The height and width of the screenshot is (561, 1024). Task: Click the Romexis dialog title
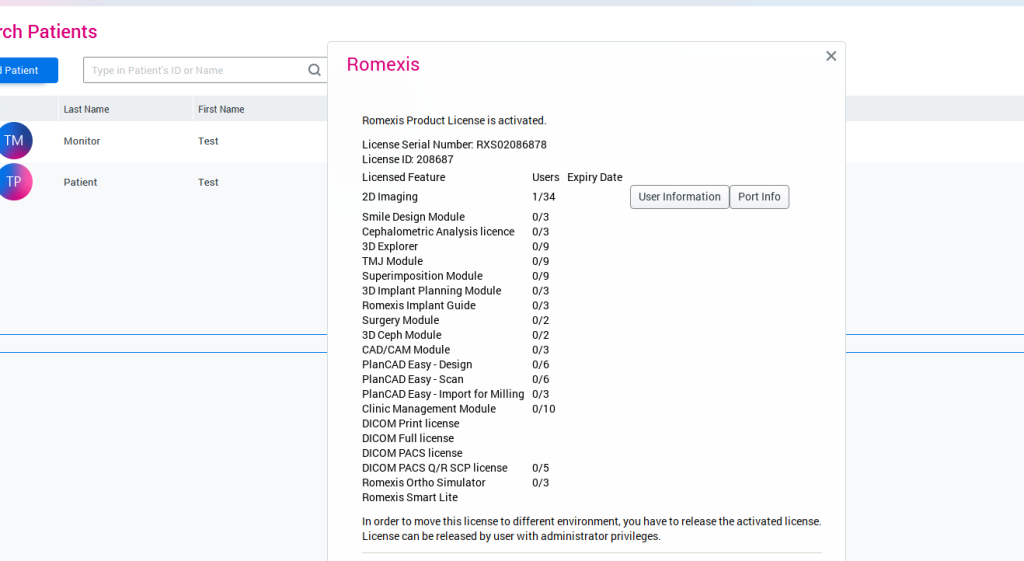click(383, 65)
